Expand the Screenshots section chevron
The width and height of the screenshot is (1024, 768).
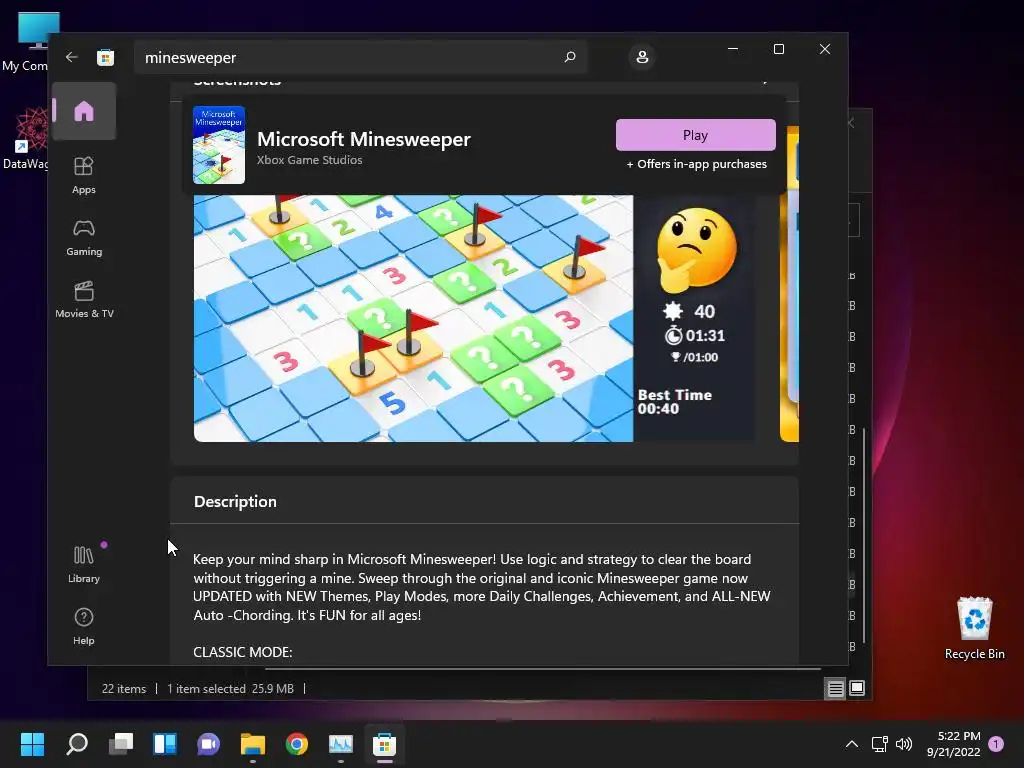point(767,81)
